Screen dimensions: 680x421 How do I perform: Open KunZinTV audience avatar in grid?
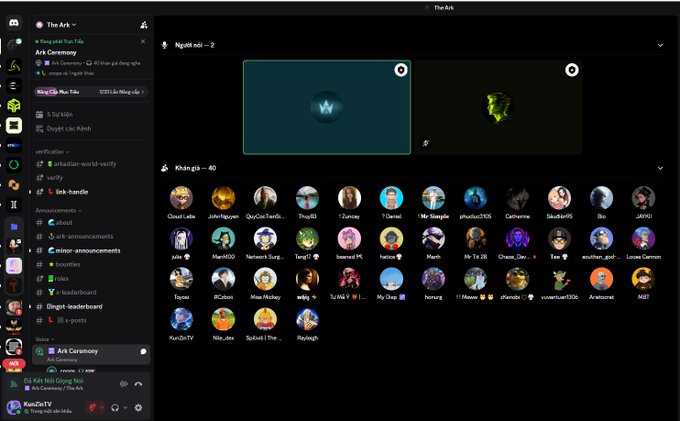(x=181, y=320)
